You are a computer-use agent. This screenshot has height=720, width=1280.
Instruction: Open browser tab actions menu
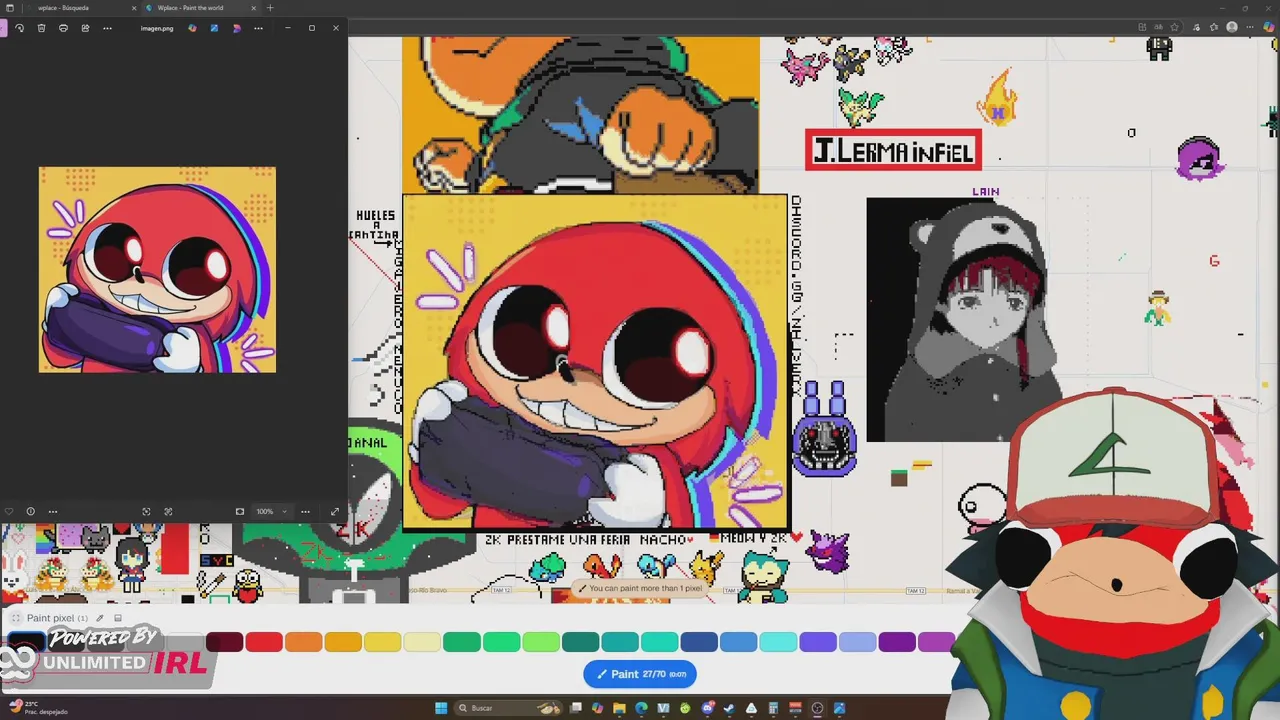click(x=10, y=8)
